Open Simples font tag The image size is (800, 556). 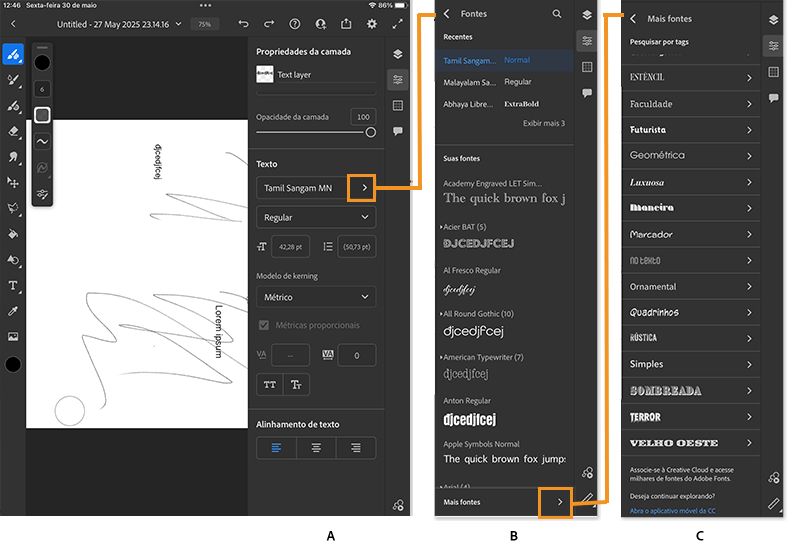click(x=691, y=364)
